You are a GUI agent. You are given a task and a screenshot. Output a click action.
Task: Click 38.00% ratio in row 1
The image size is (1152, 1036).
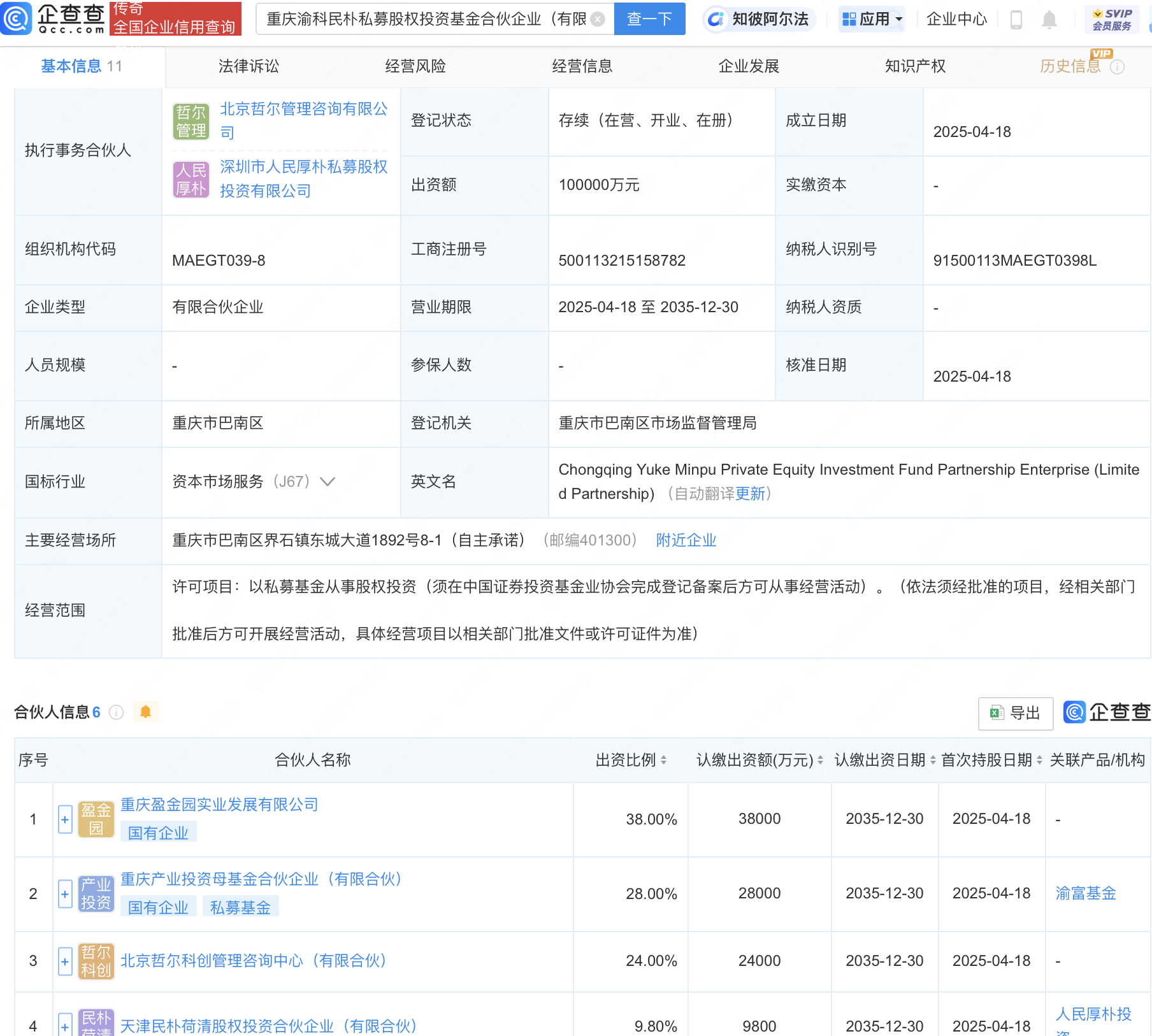click(x=651, y=819)
